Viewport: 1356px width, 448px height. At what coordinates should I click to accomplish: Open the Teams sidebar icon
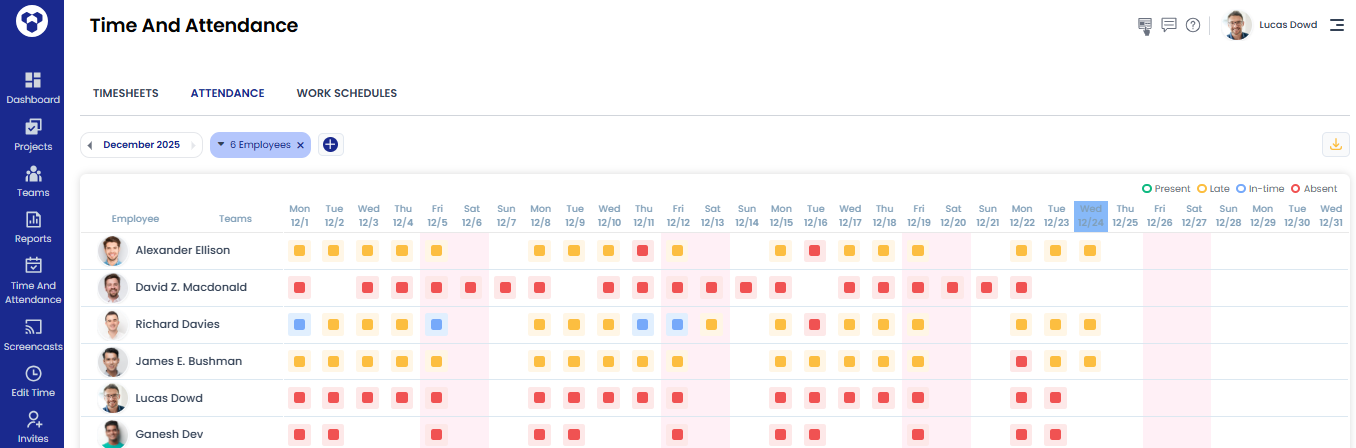click(33, 173)
